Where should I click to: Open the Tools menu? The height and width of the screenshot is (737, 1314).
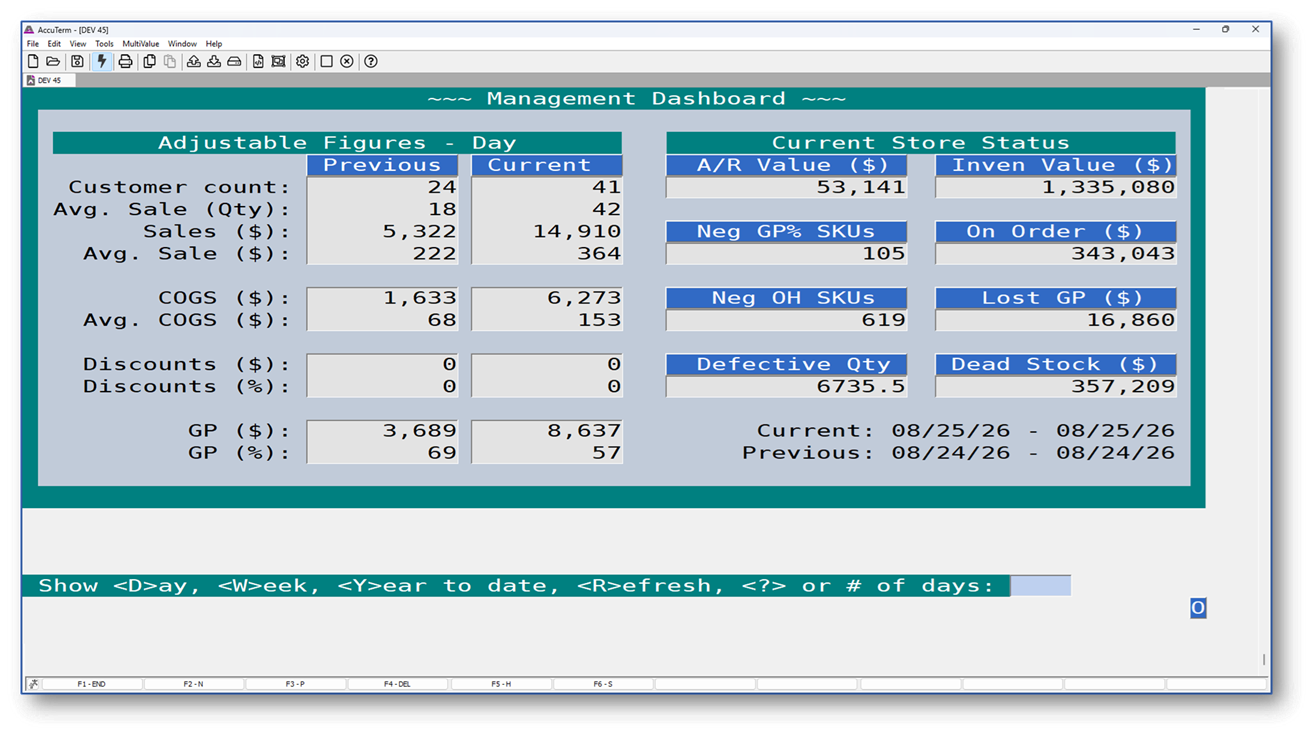point(104,44)
